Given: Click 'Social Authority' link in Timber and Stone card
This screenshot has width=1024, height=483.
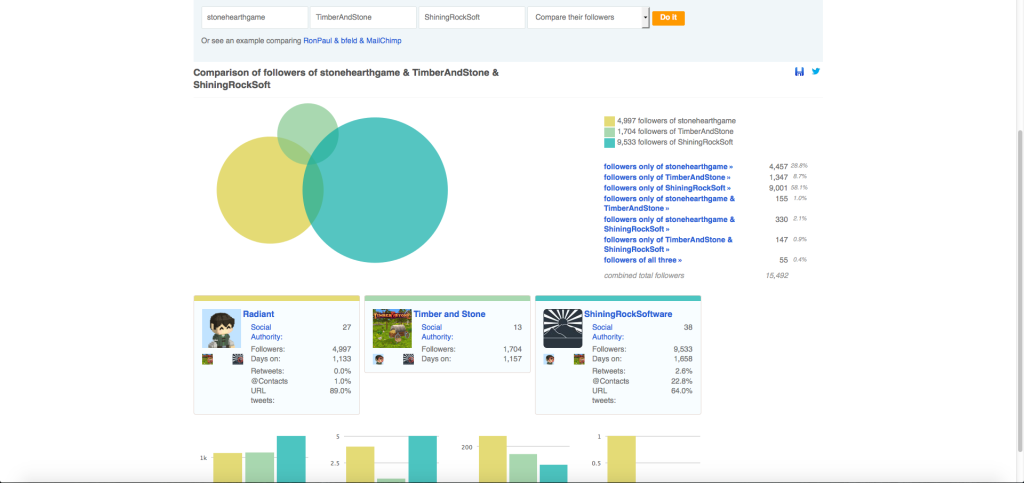Looking at the screenshot, I should [437, 332].
